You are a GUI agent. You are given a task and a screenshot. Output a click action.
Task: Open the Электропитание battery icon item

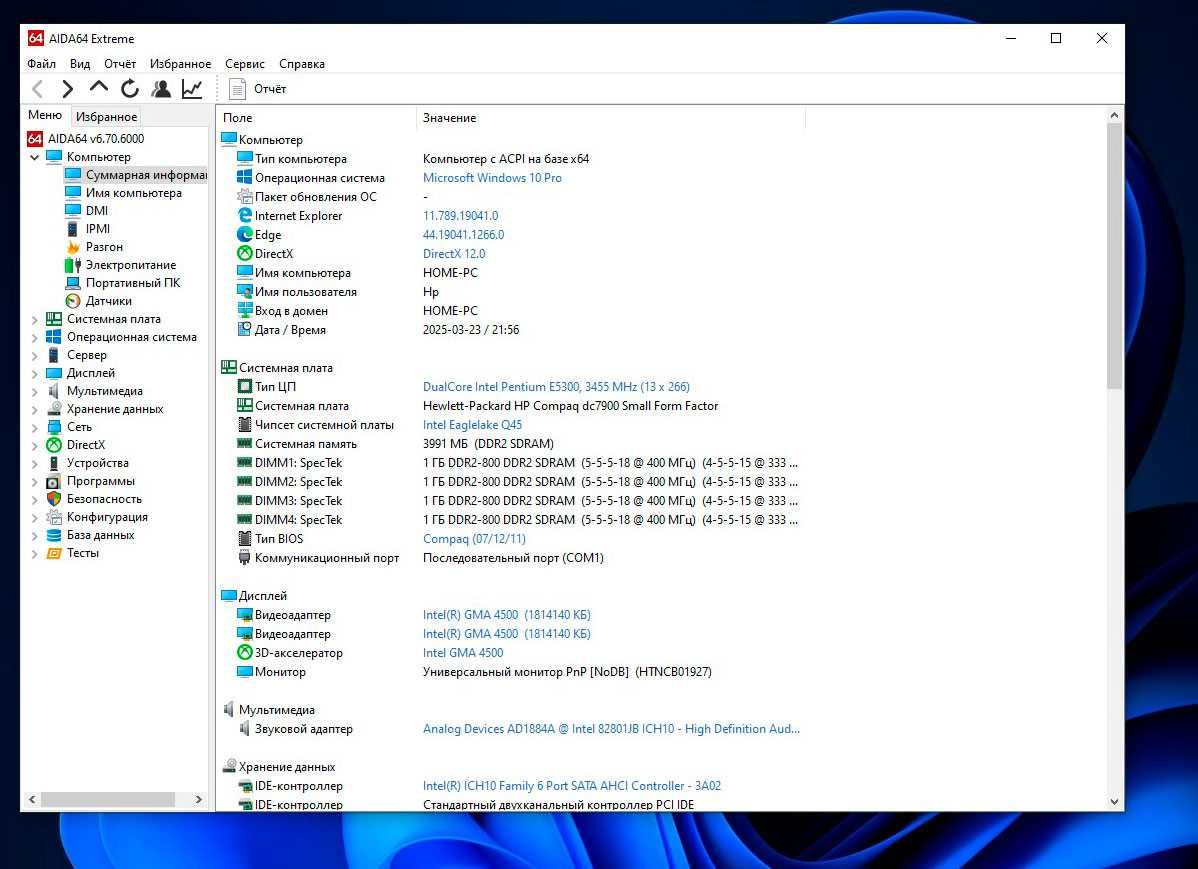point(73,265)
